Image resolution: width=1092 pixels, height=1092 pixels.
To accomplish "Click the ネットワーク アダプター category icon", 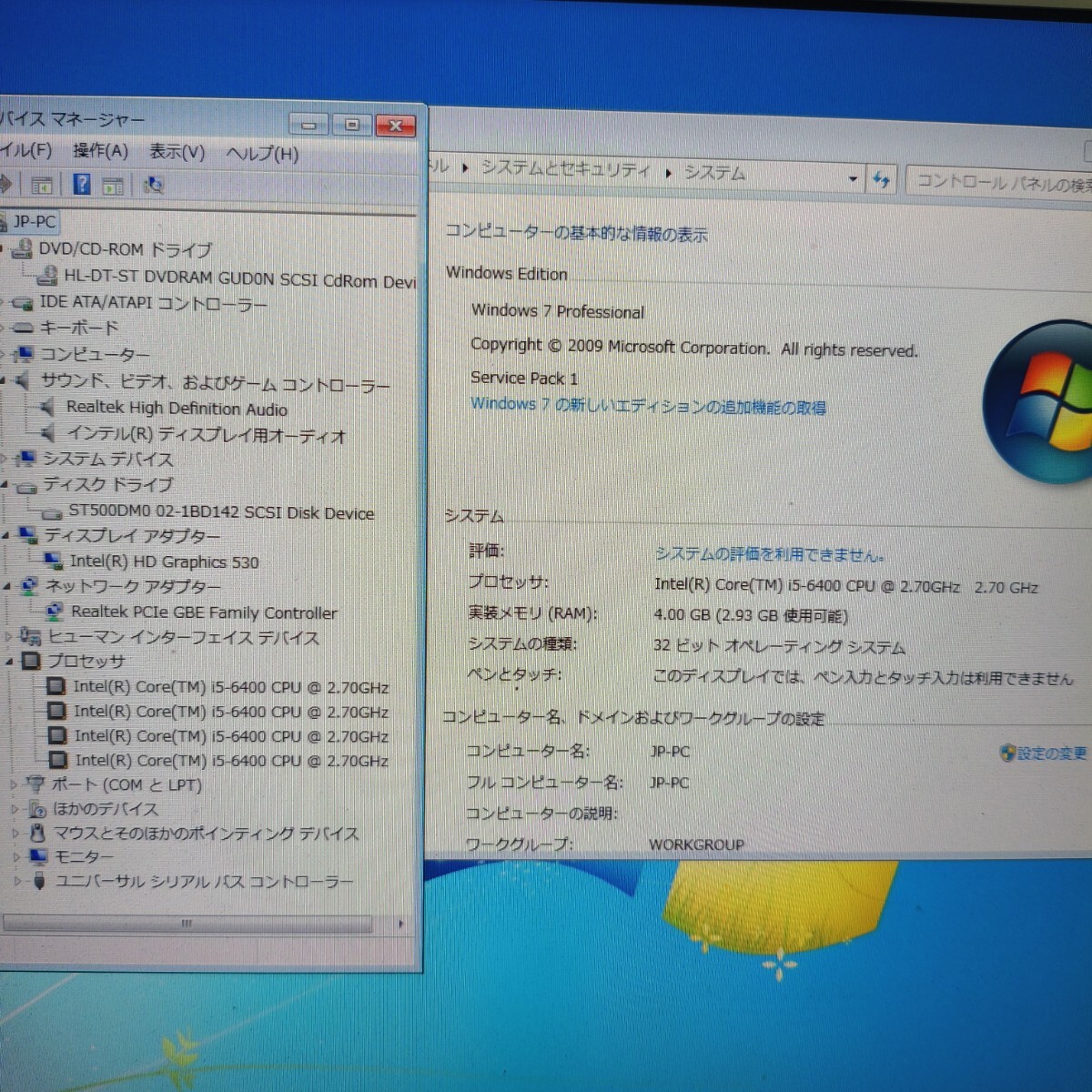I will [x=29, y=585].
